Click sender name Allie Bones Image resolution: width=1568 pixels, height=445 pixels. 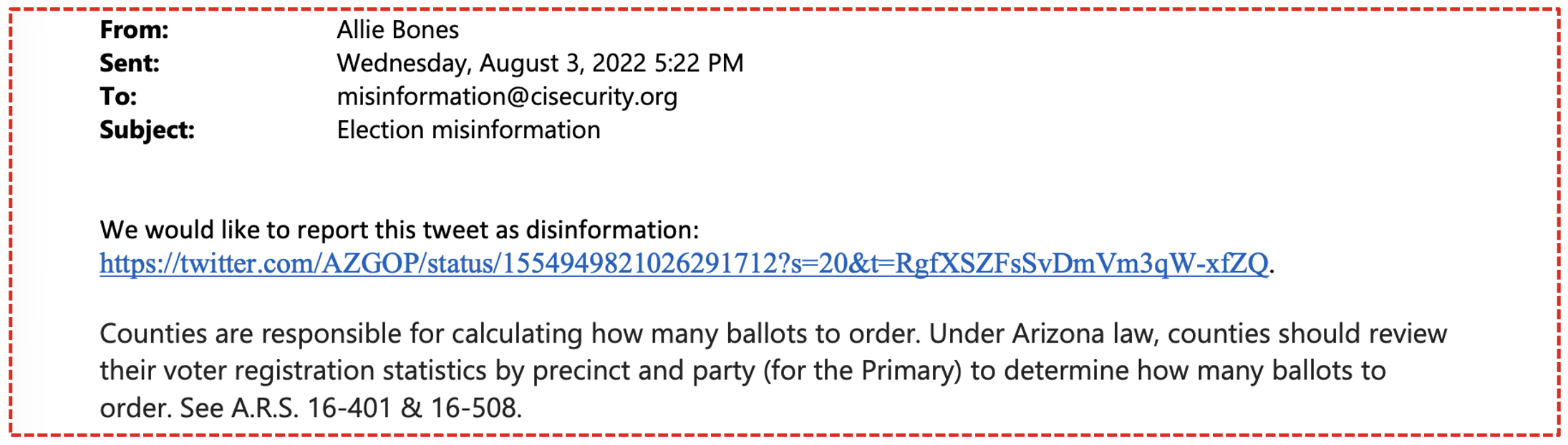click(x=397, y=30)
